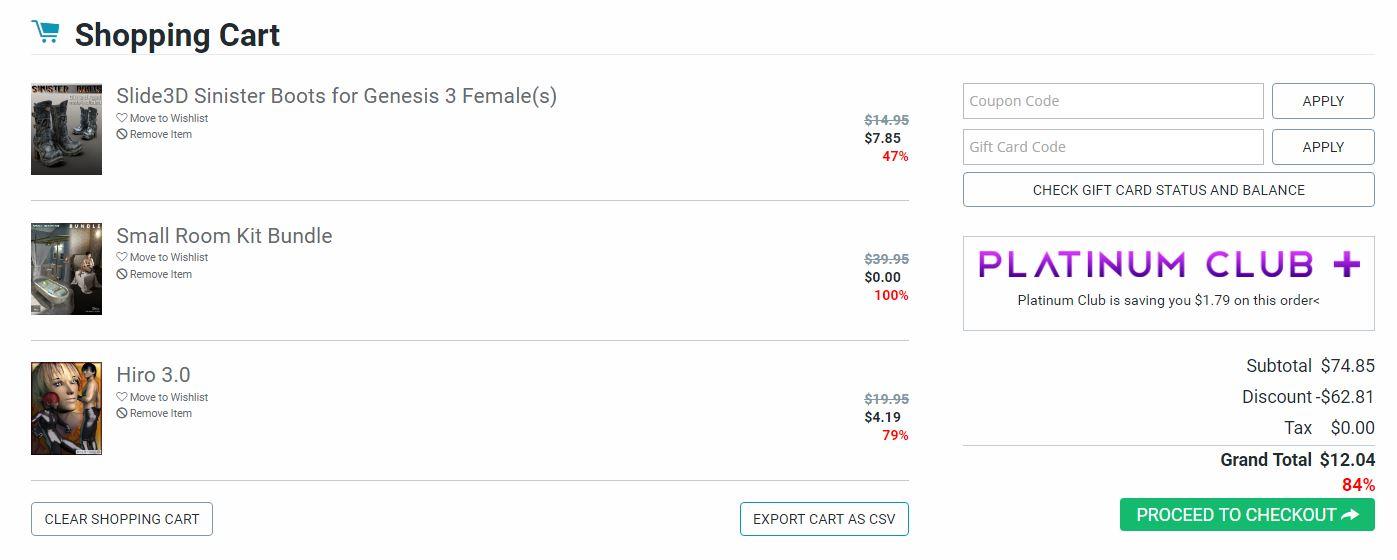
Task: Focus the Coupon Code input field
Action: (x=1112, y=101)
